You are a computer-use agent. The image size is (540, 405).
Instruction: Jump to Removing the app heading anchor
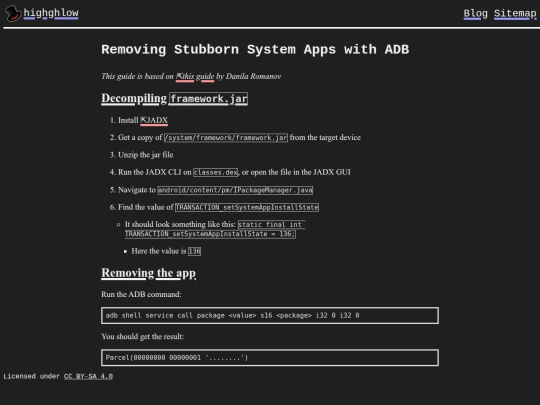148,273
